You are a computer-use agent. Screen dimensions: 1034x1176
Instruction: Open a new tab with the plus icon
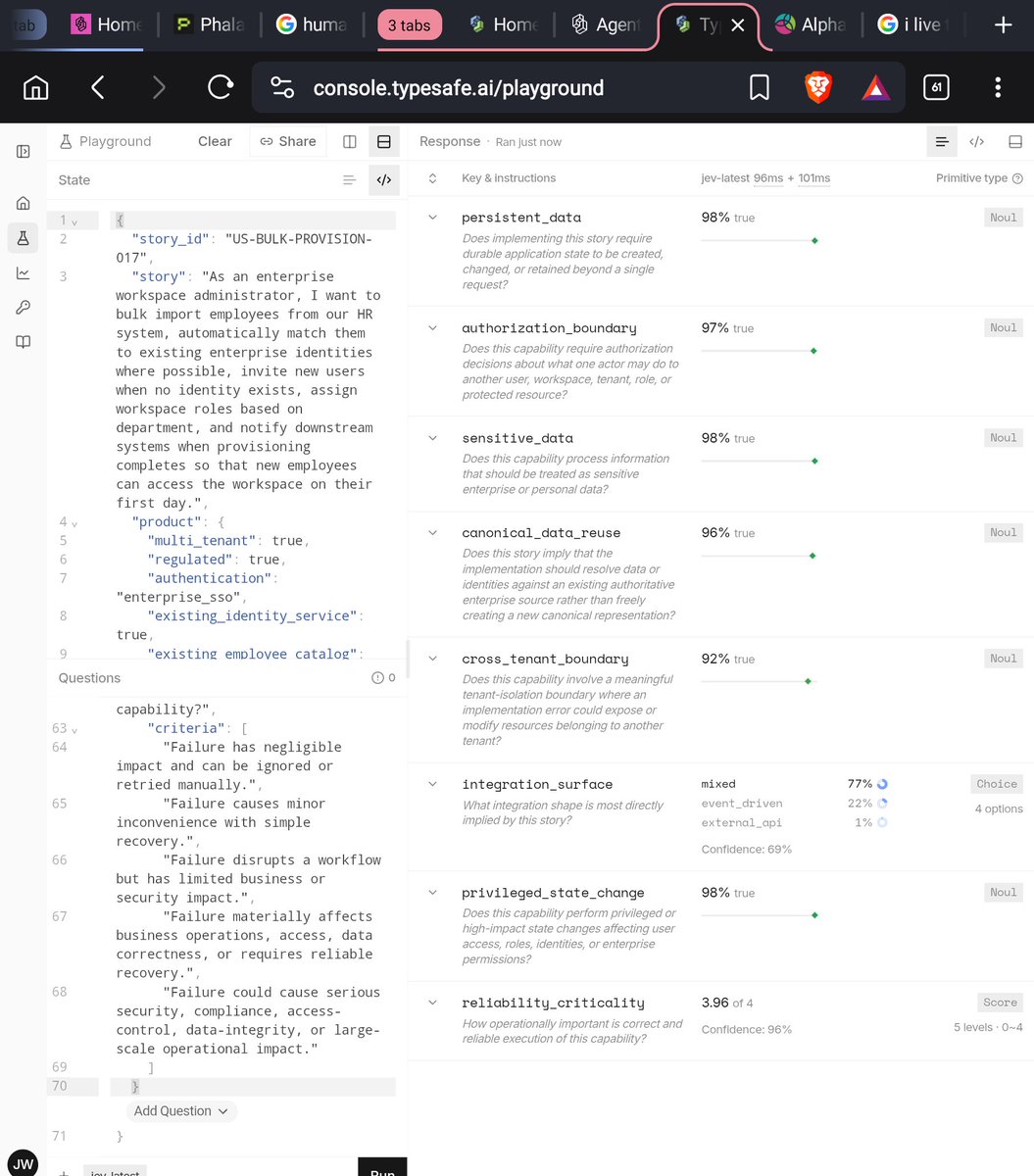point(1003,24)
